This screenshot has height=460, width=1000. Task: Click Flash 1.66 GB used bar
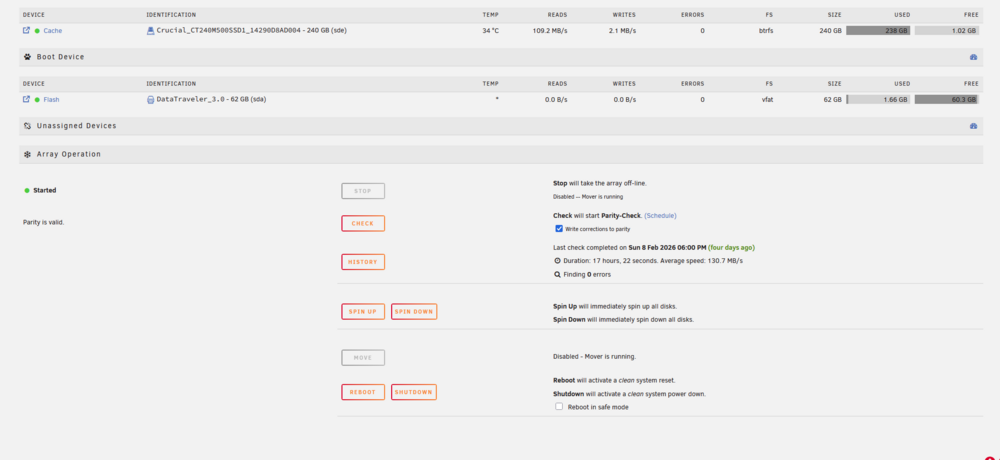pyautogui.click(x=878, y=100)
